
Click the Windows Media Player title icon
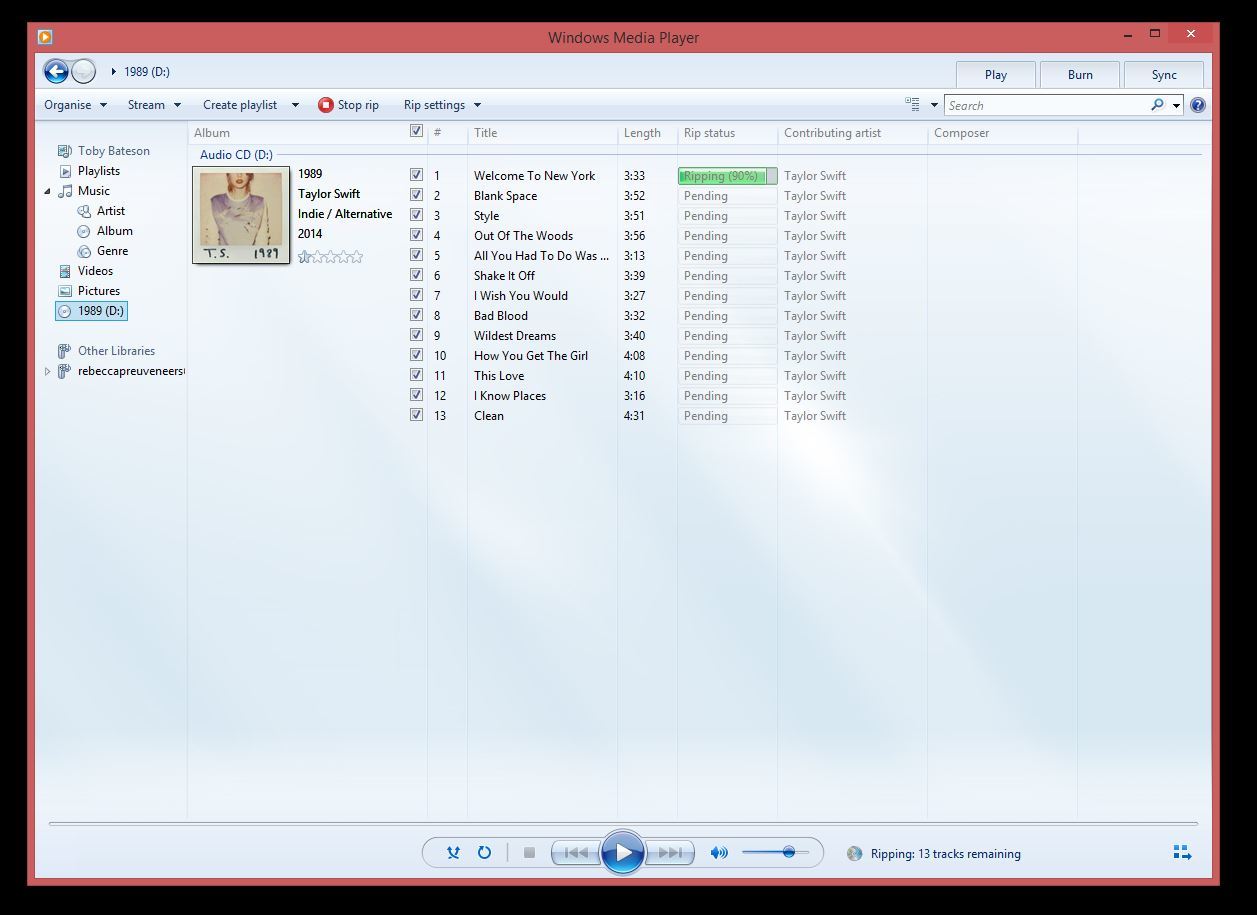pyautogui.click(x=45, y=37)
